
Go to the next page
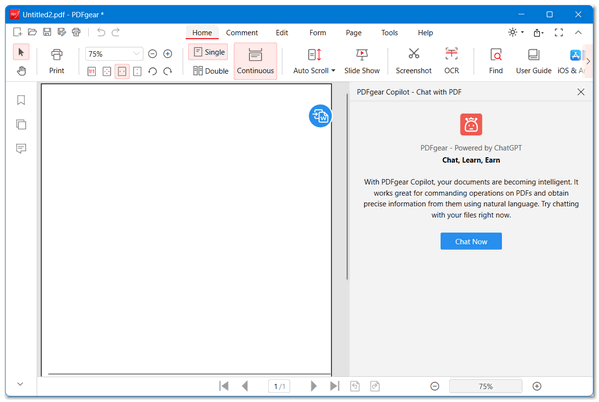click(313, 386)
